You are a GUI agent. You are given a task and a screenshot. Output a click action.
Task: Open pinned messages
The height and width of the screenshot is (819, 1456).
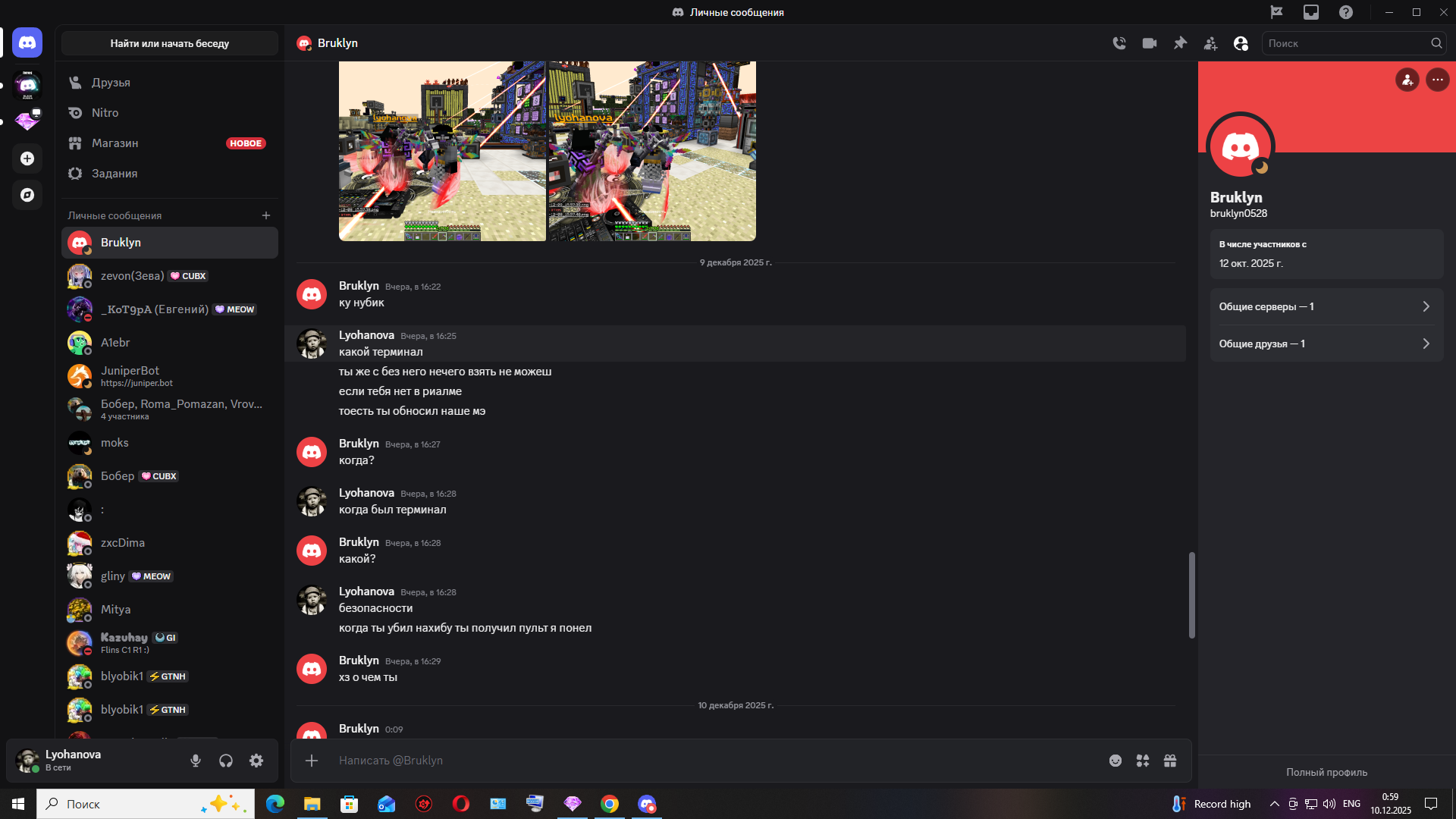pyautogui.click(x=1180, y=43)
